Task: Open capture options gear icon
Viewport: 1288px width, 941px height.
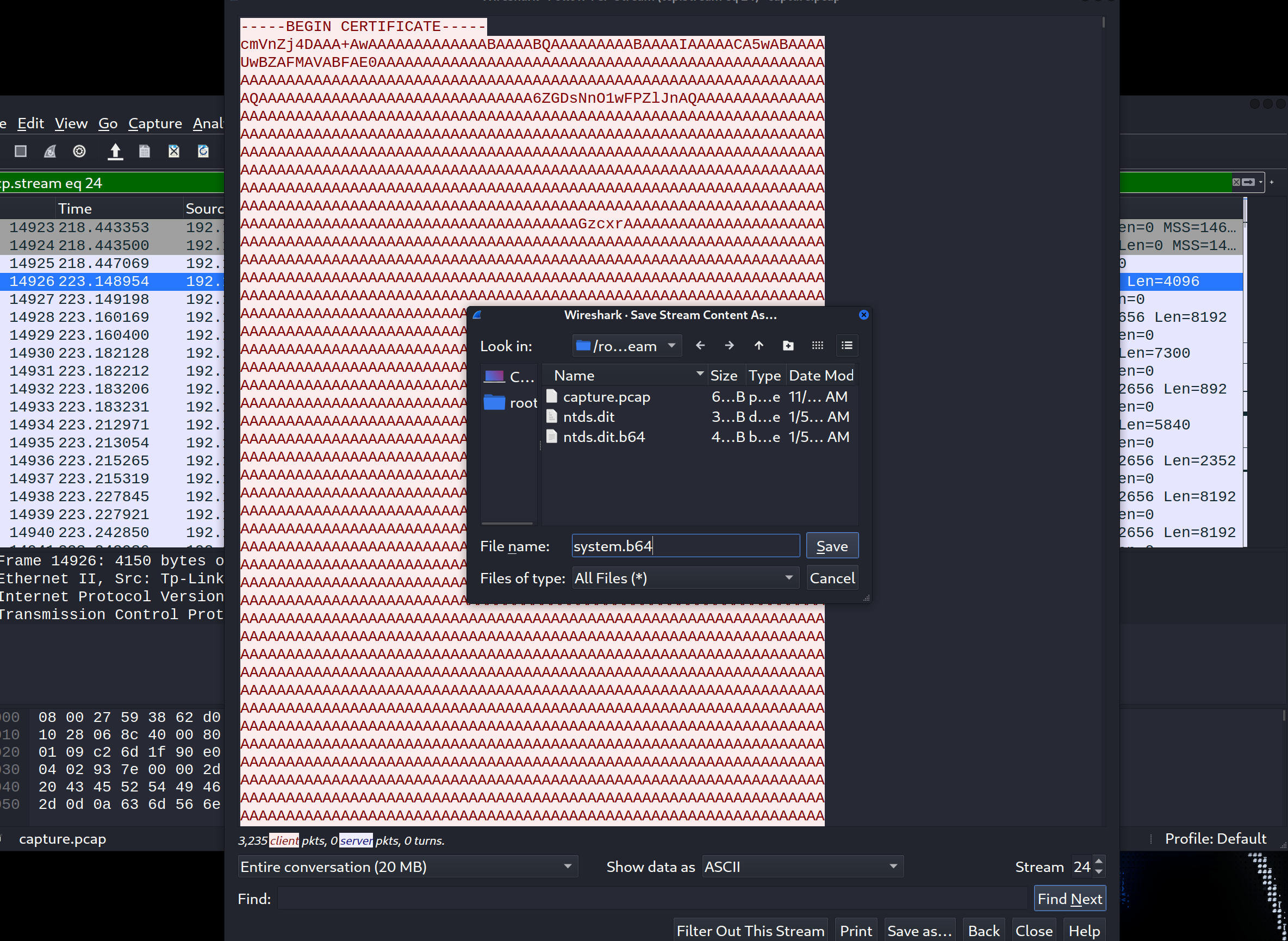Action: click(x=79, y=151)
